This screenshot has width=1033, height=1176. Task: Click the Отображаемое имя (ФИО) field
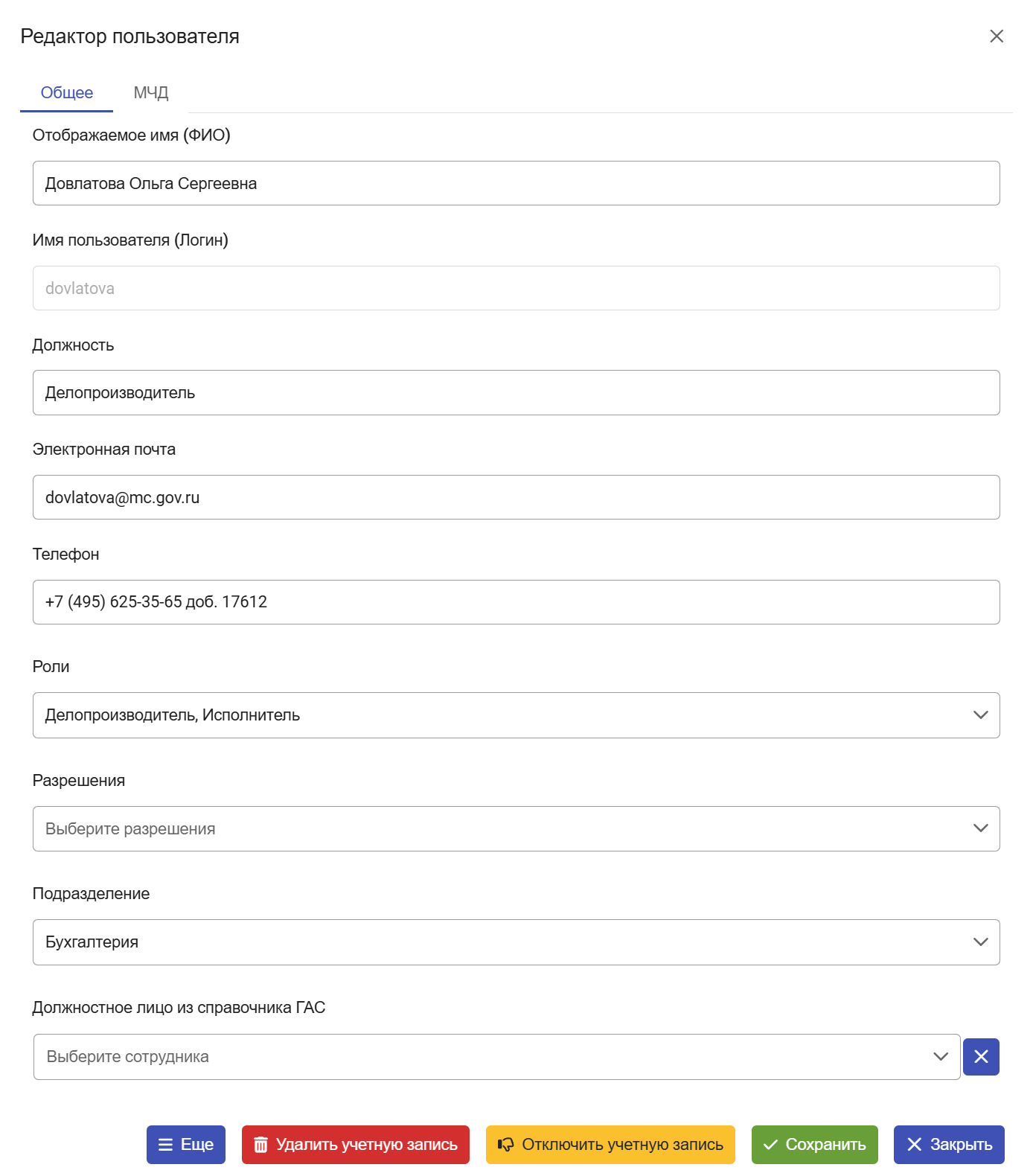[516, 183]
